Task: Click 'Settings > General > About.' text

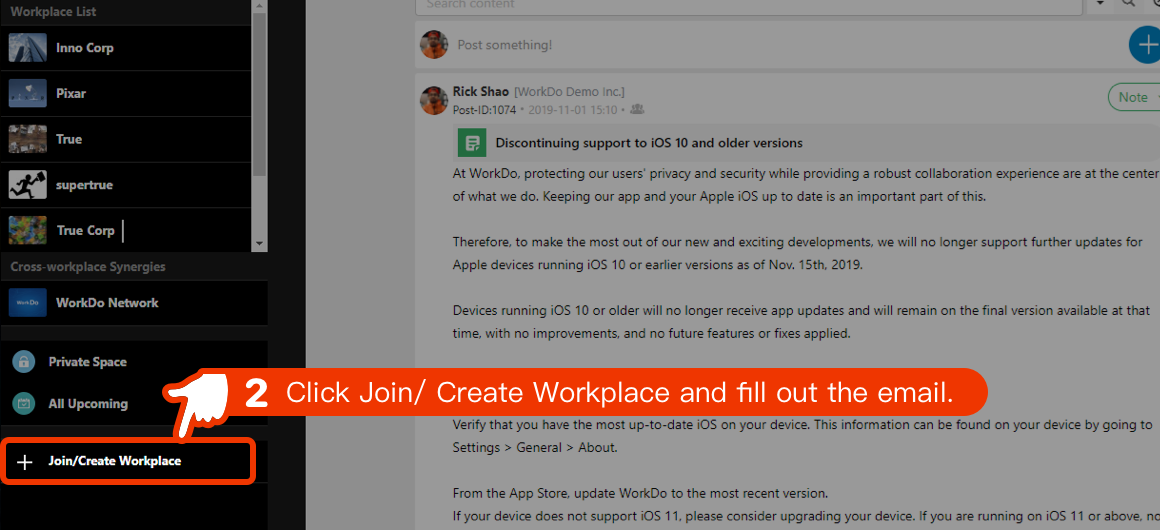Action: (x=535, y=448)
